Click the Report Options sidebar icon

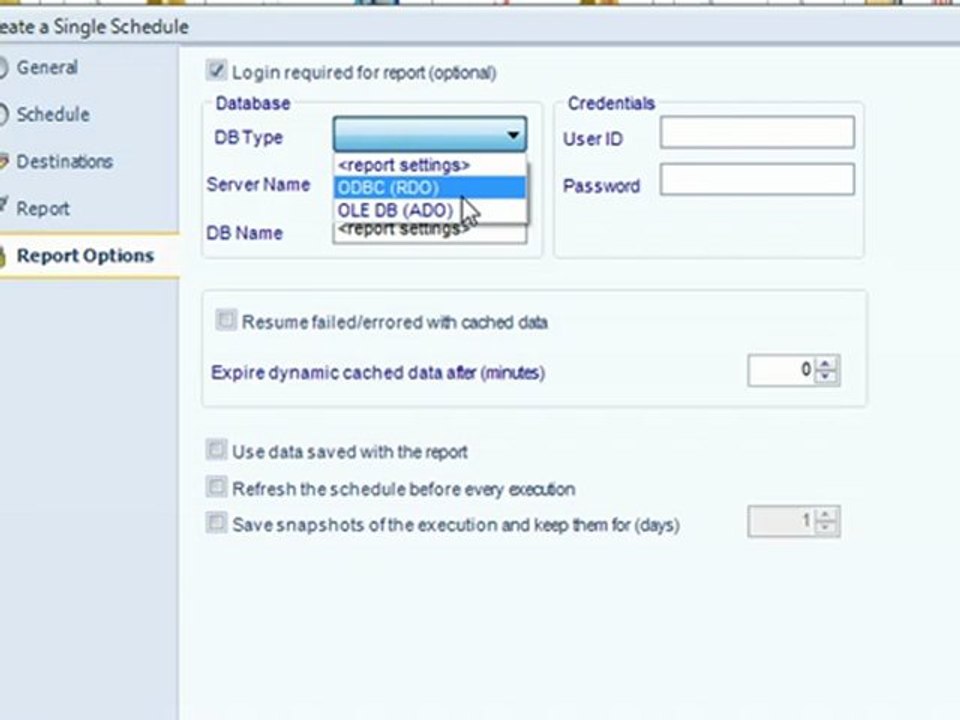tap(2, 256)
